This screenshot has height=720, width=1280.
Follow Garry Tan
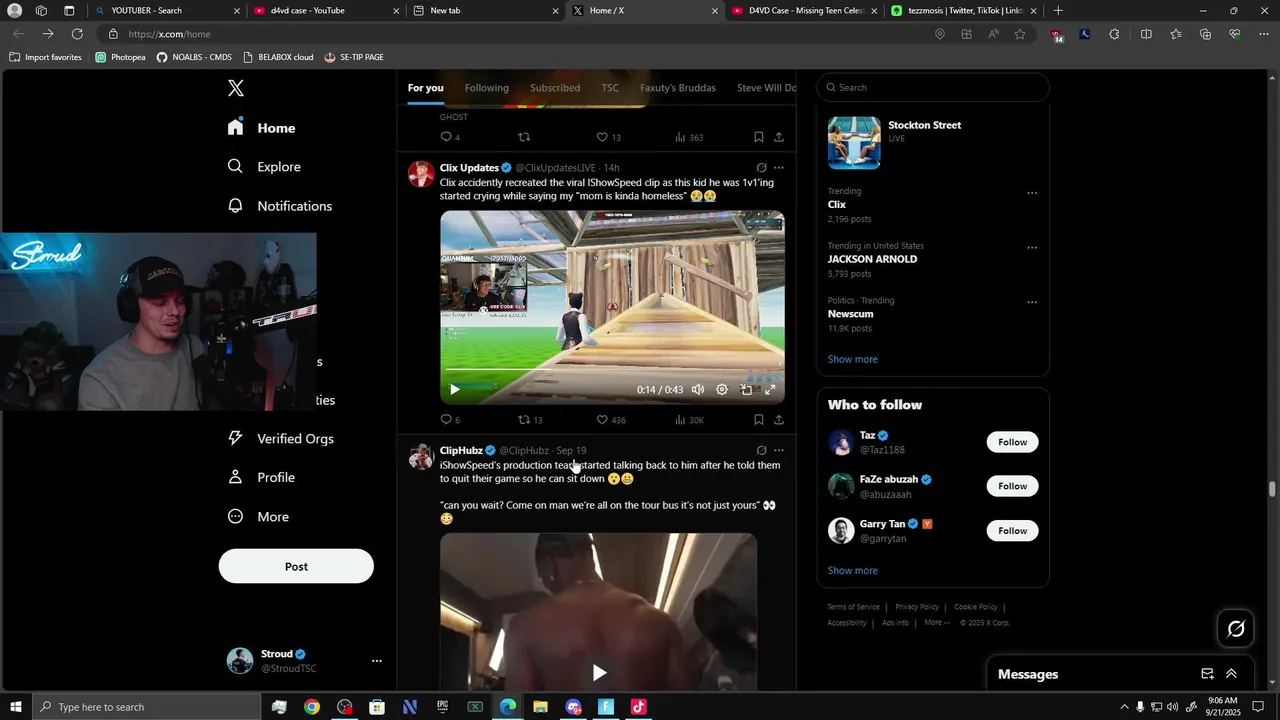click(x=1012, y=530)
